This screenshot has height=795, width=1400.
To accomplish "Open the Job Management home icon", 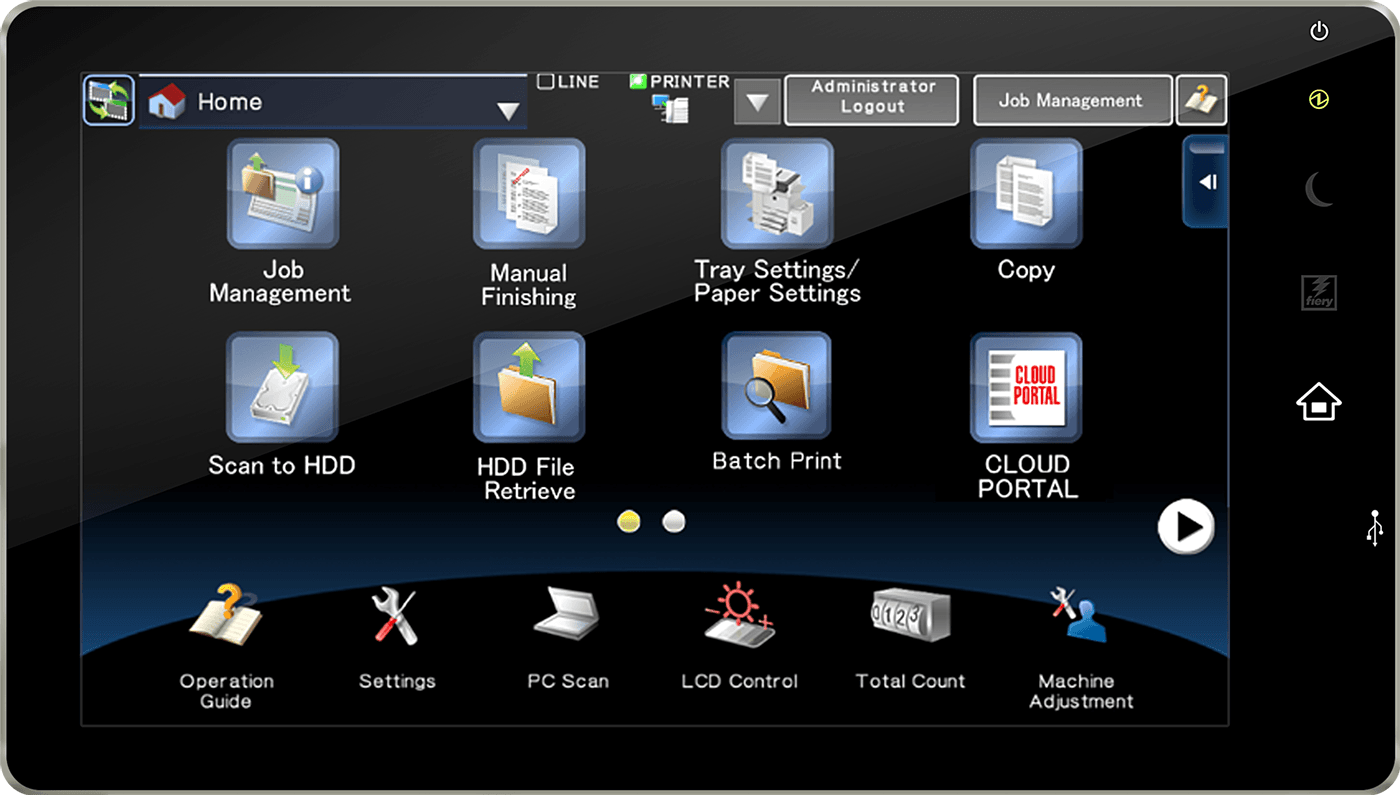I will [283, 194].
